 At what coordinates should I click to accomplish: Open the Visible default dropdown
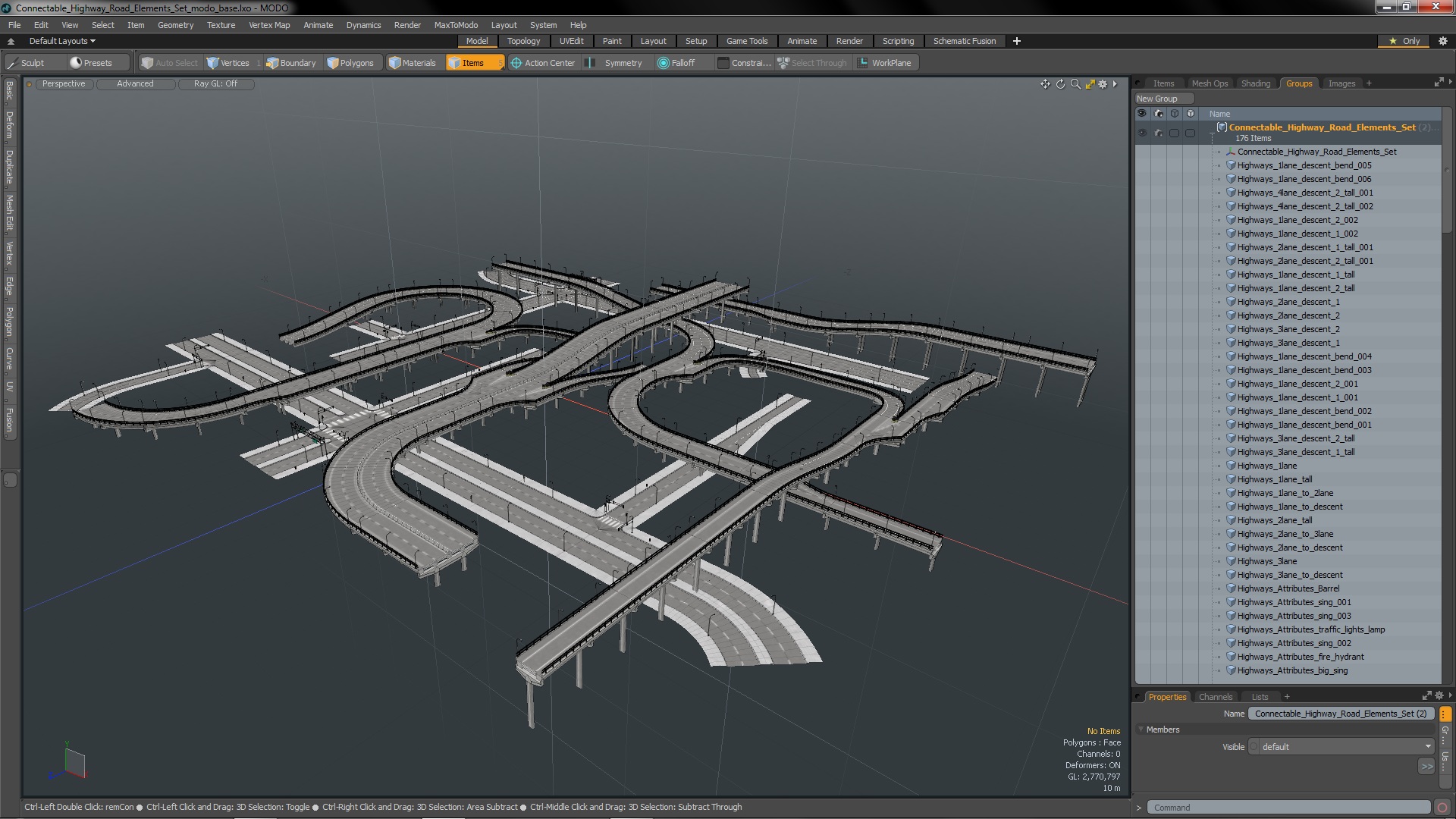click(x=1346, y=747)
